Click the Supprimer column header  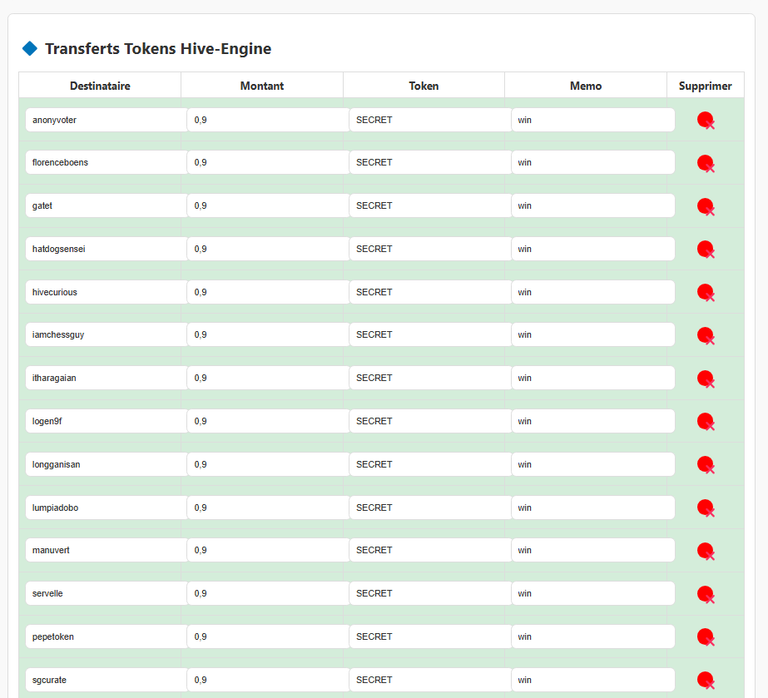click(x=705, y=86)
